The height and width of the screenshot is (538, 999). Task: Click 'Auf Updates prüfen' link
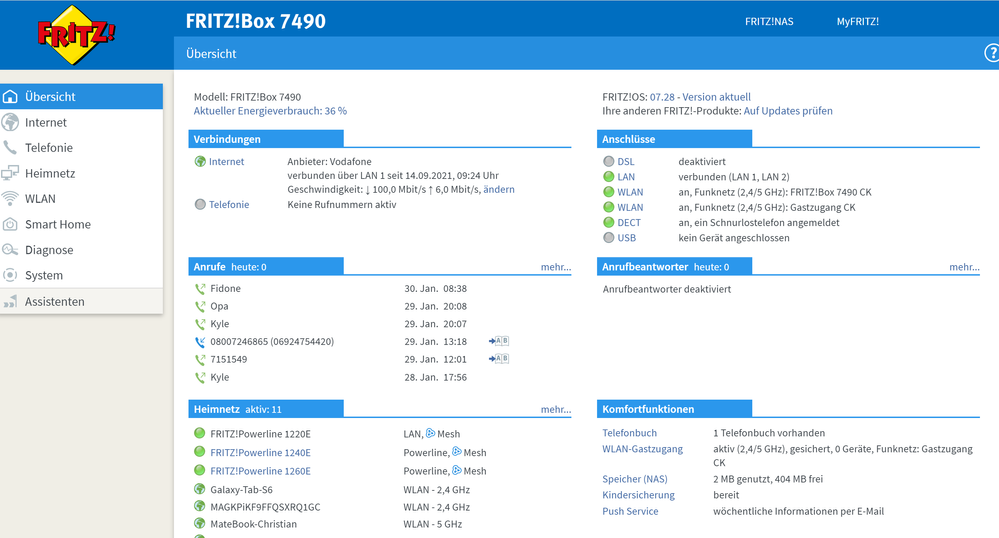(x=787, y=111)
